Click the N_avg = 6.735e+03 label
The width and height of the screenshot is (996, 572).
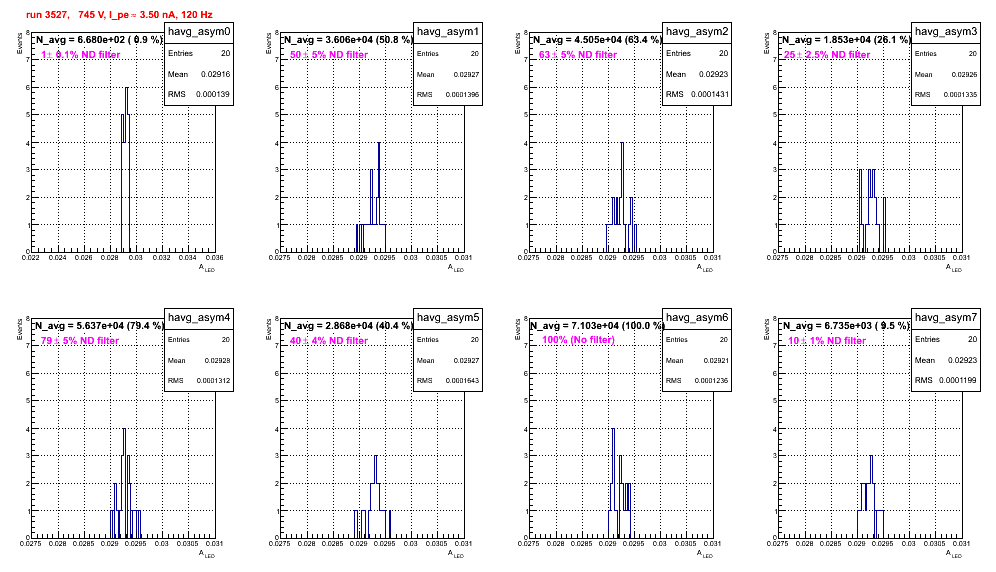[x=846, y=325]
